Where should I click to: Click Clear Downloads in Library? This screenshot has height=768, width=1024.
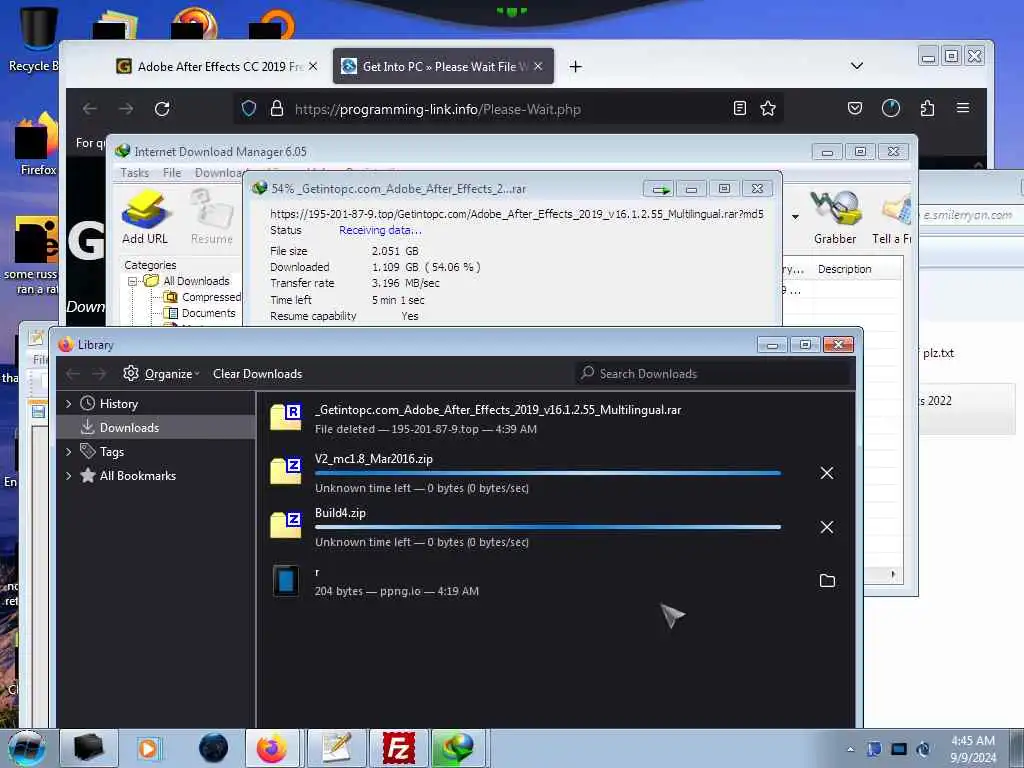coord(257,374)
